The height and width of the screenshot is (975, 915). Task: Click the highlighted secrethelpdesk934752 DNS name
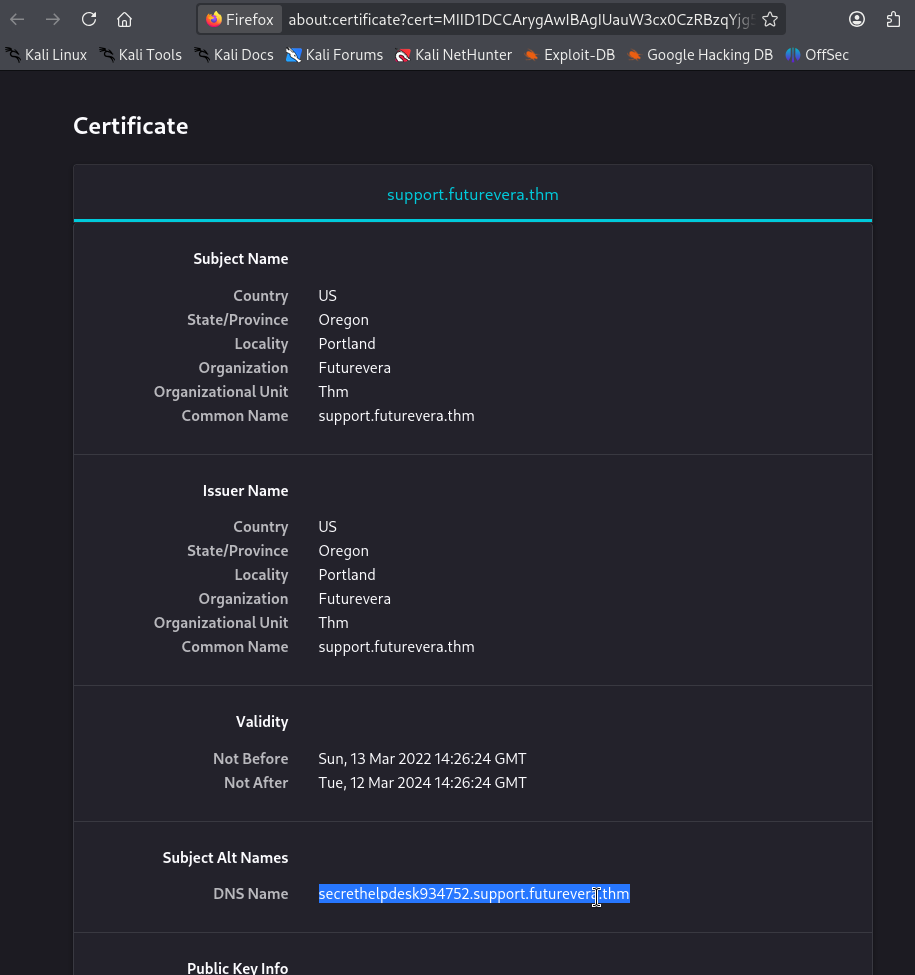click(x=474, y=894)
